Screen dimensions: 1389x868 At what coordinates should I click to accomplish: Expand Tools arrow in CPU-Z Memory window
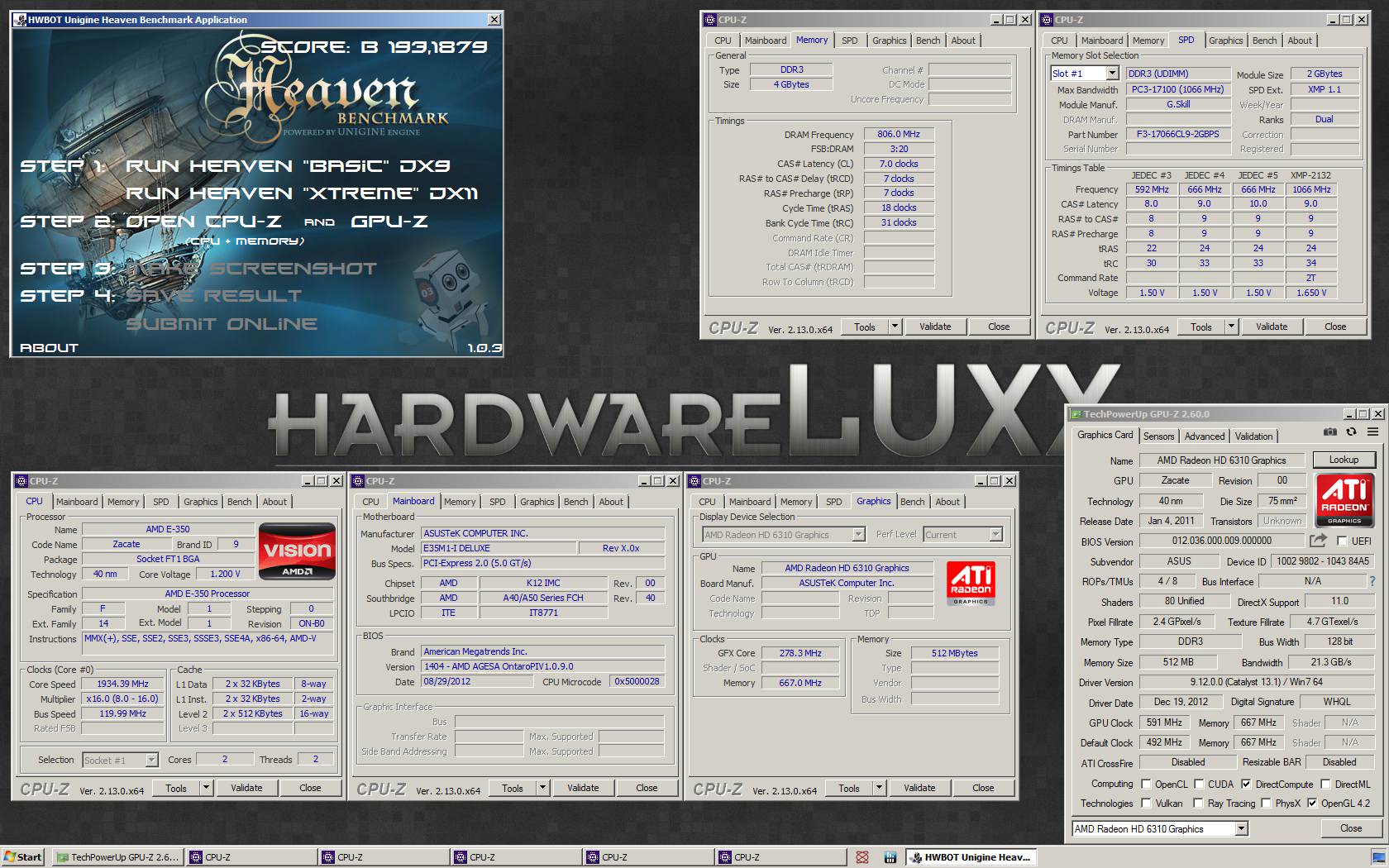click(x=894, y=327)
